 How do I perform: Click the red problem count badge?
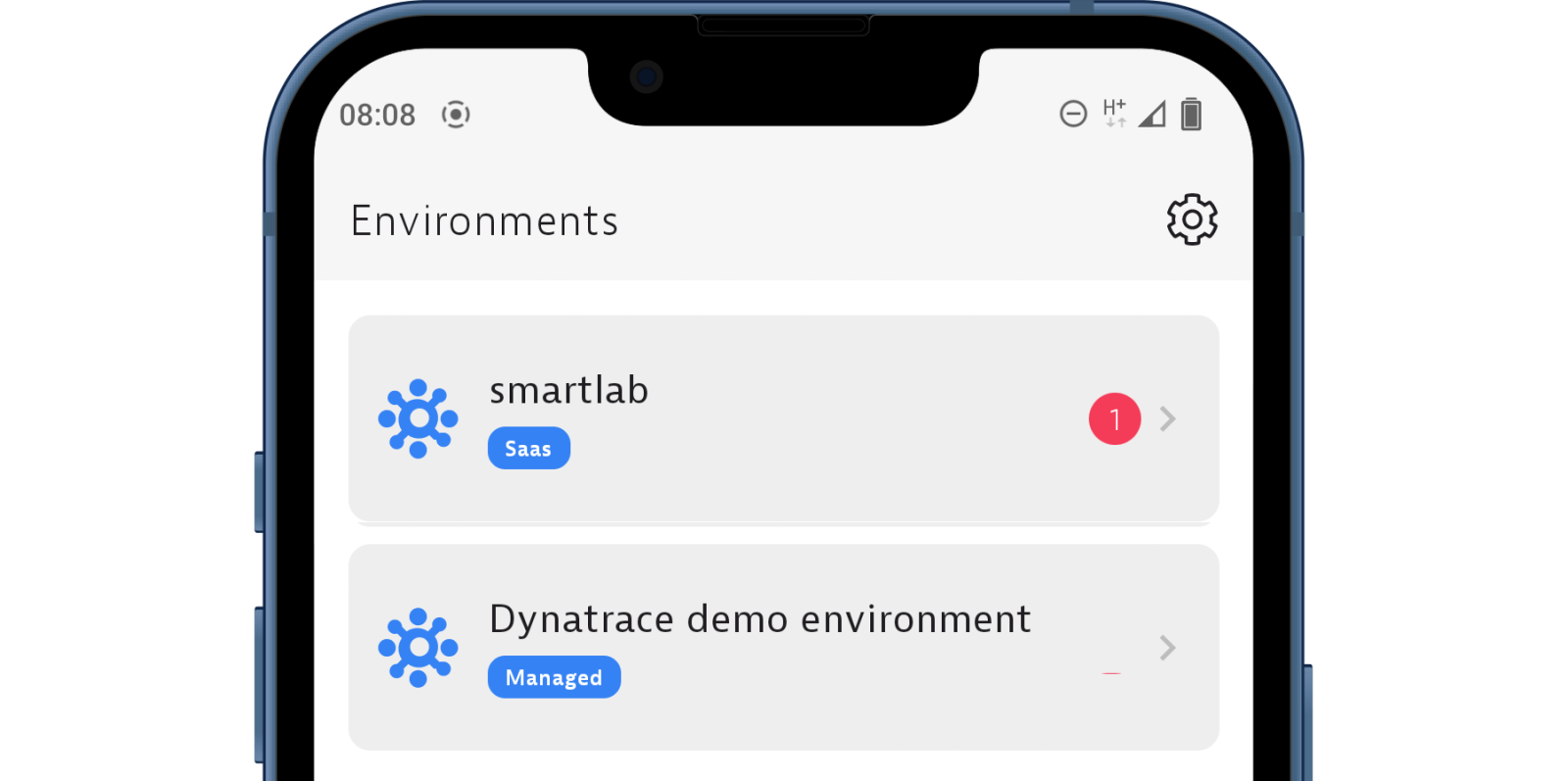tap(1114, 419)
